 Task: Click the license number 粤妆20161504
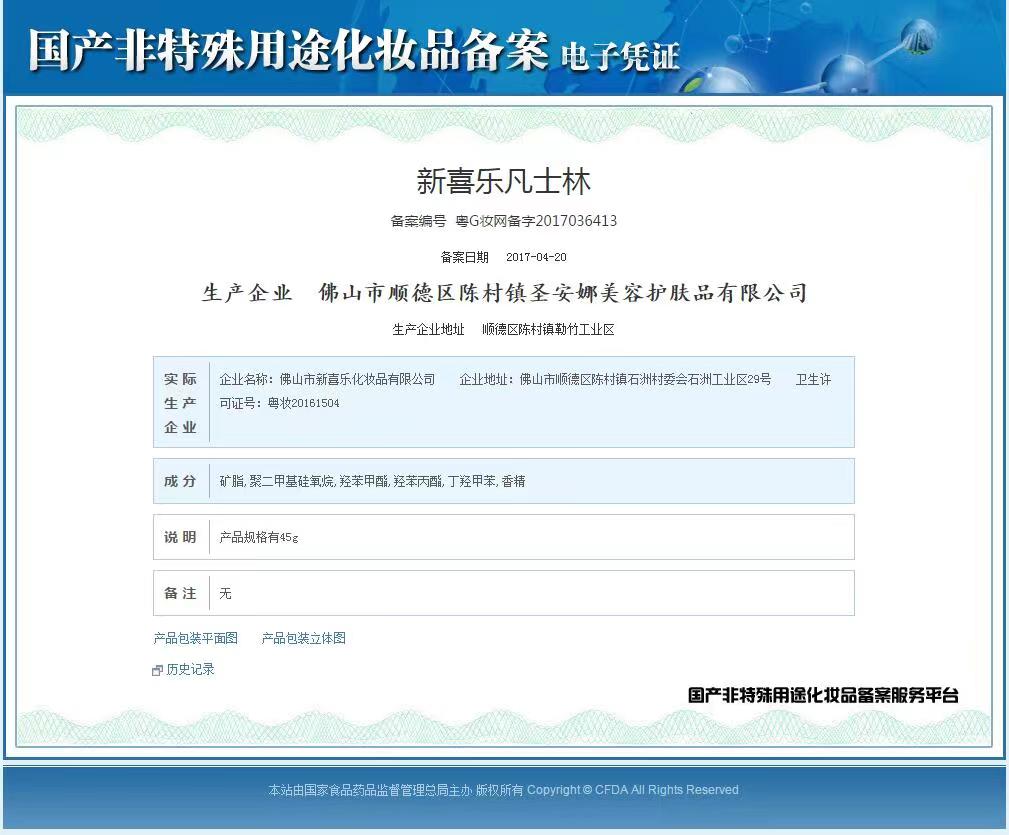point(303,403)
